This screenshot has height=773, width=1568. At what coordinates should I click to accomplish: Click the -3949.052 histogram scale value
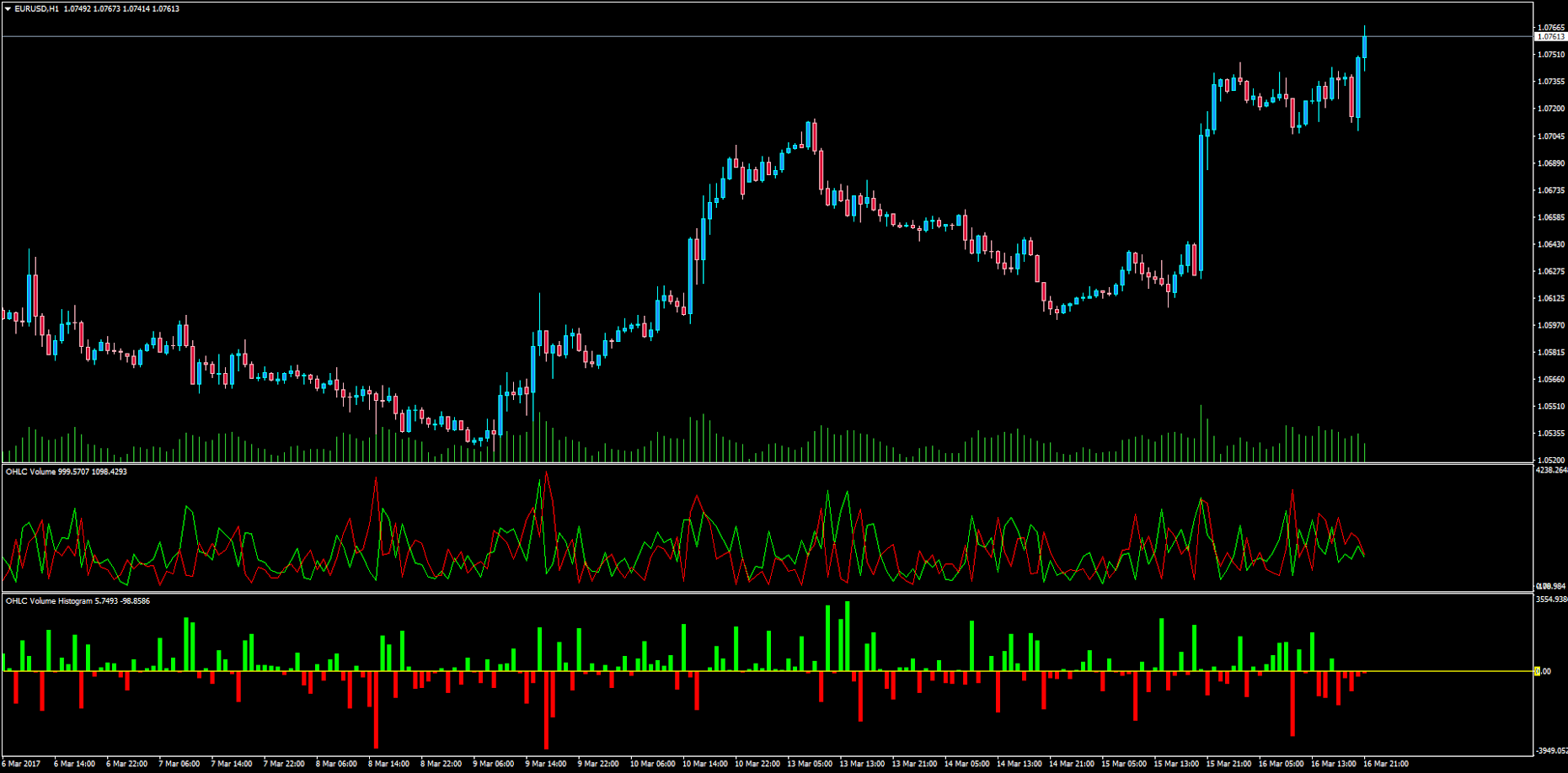1552,750
